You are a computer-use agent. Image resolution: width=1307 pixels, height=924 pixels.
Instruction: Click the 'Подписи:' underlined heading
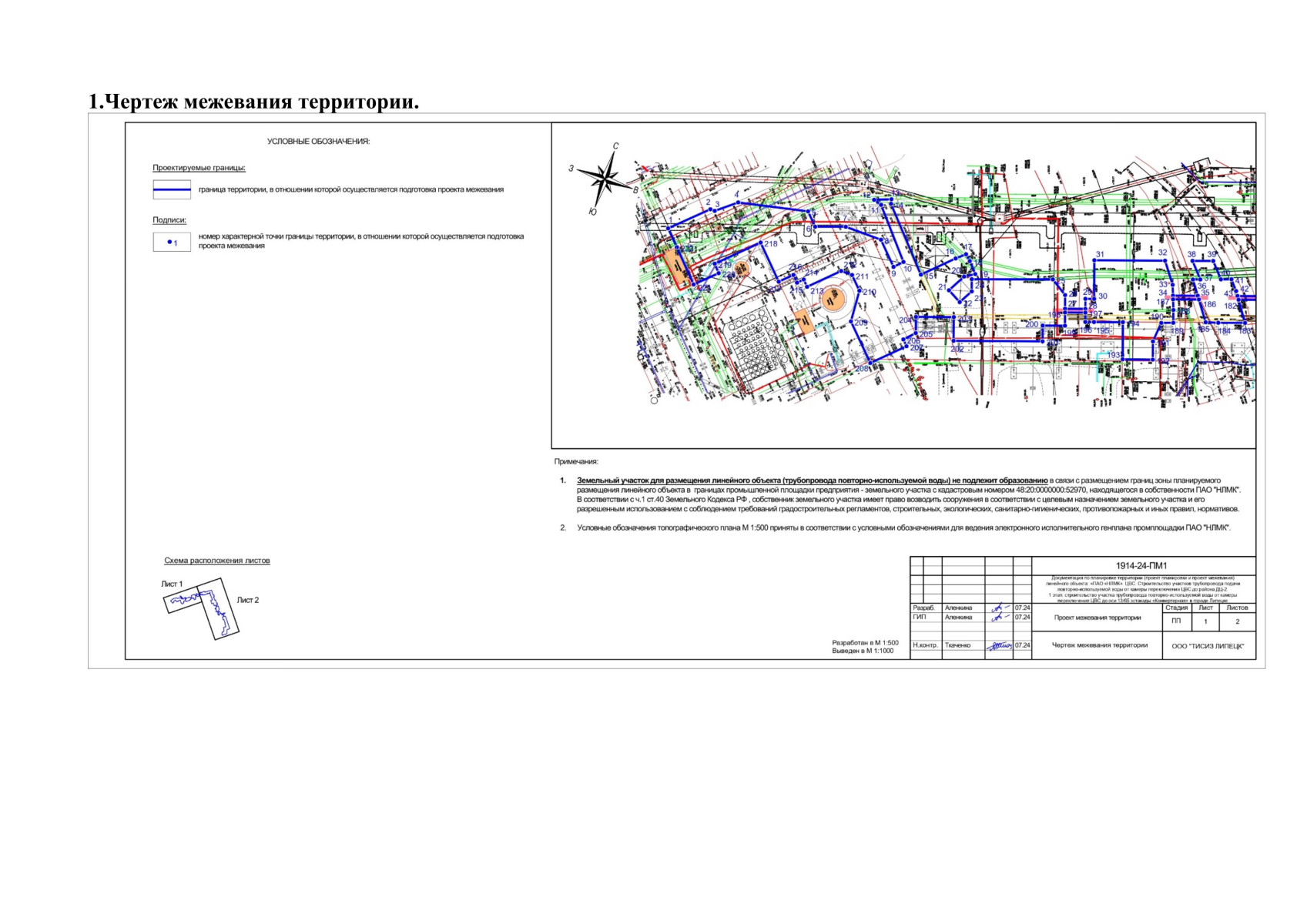pyautogui.click(x=169, y=220)
